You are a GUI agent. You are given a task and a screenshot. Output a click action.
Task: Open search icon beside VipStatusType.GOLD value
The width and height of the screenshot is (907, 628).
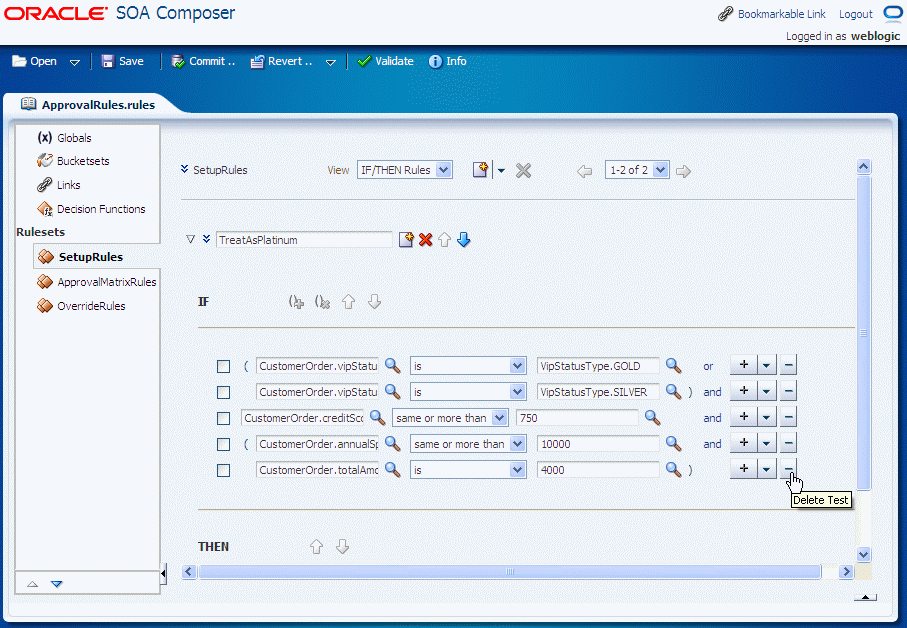[x=673, y=365]
